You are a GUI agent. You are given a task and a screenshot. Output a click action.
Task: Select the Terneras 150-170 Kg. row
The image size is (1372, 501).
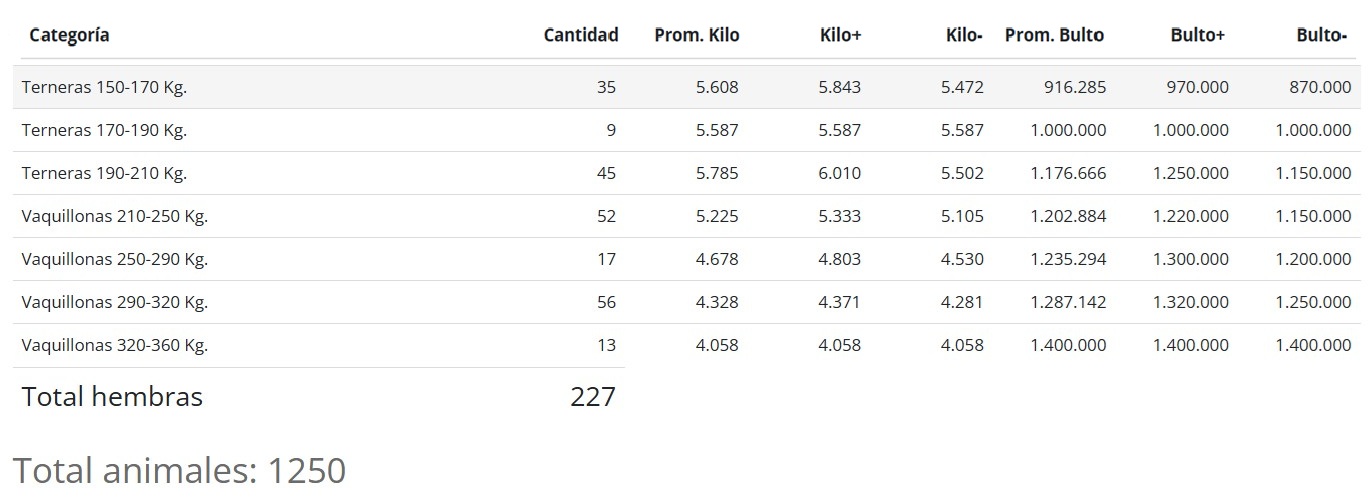click(x=104, y=87)
